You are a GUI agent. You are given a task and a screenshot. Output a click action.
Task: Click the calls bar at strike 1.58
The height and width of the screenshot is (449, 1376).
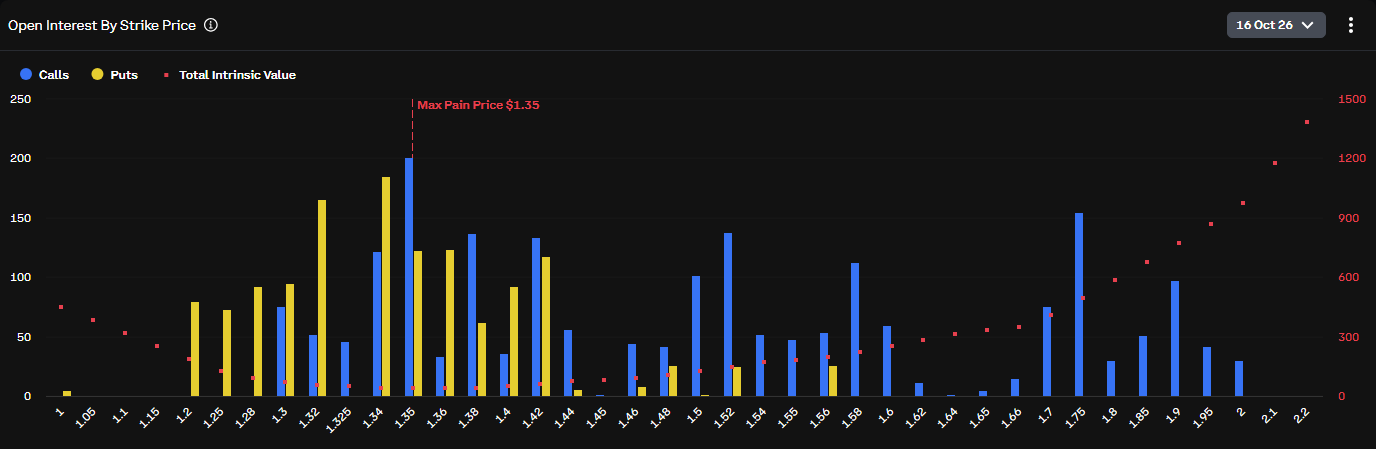coord(855,330)
